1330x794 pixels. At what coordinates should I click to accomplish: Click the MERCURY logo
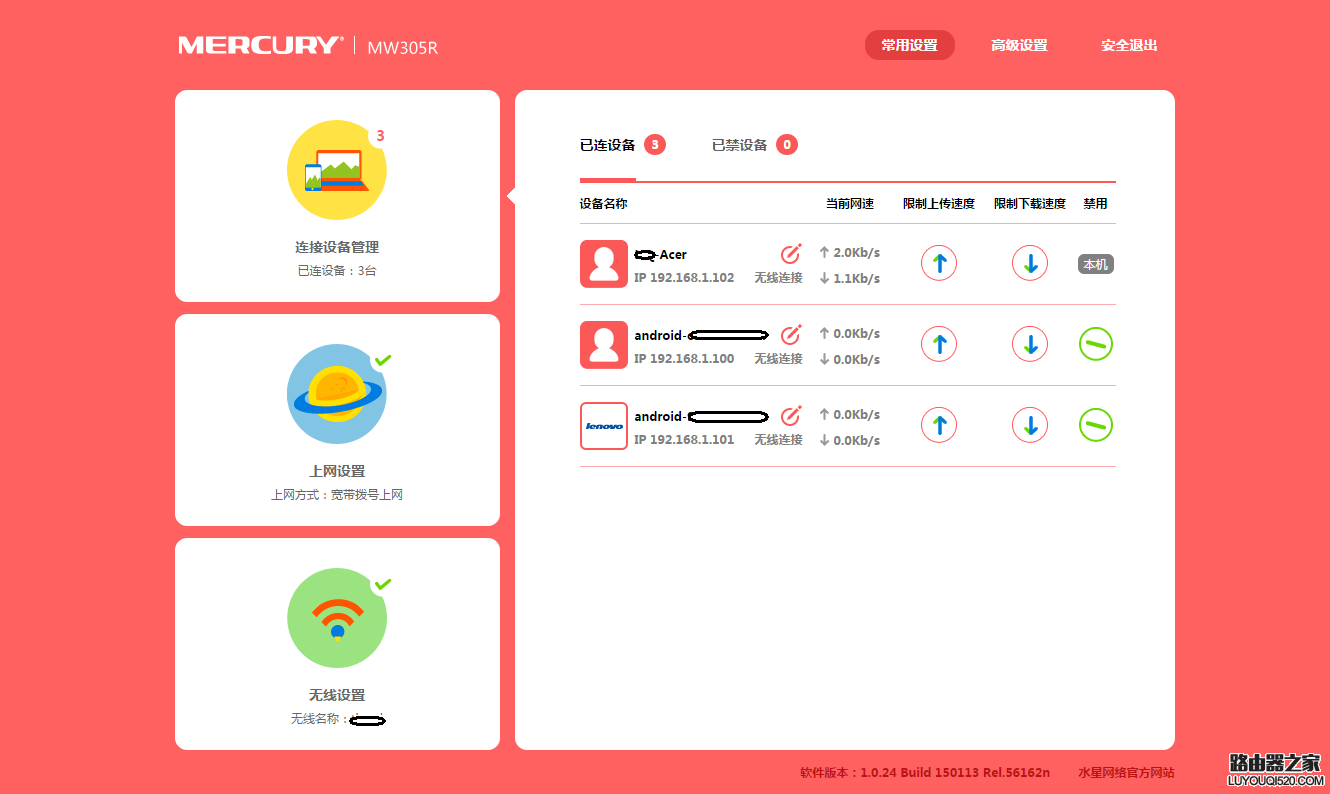261,45
